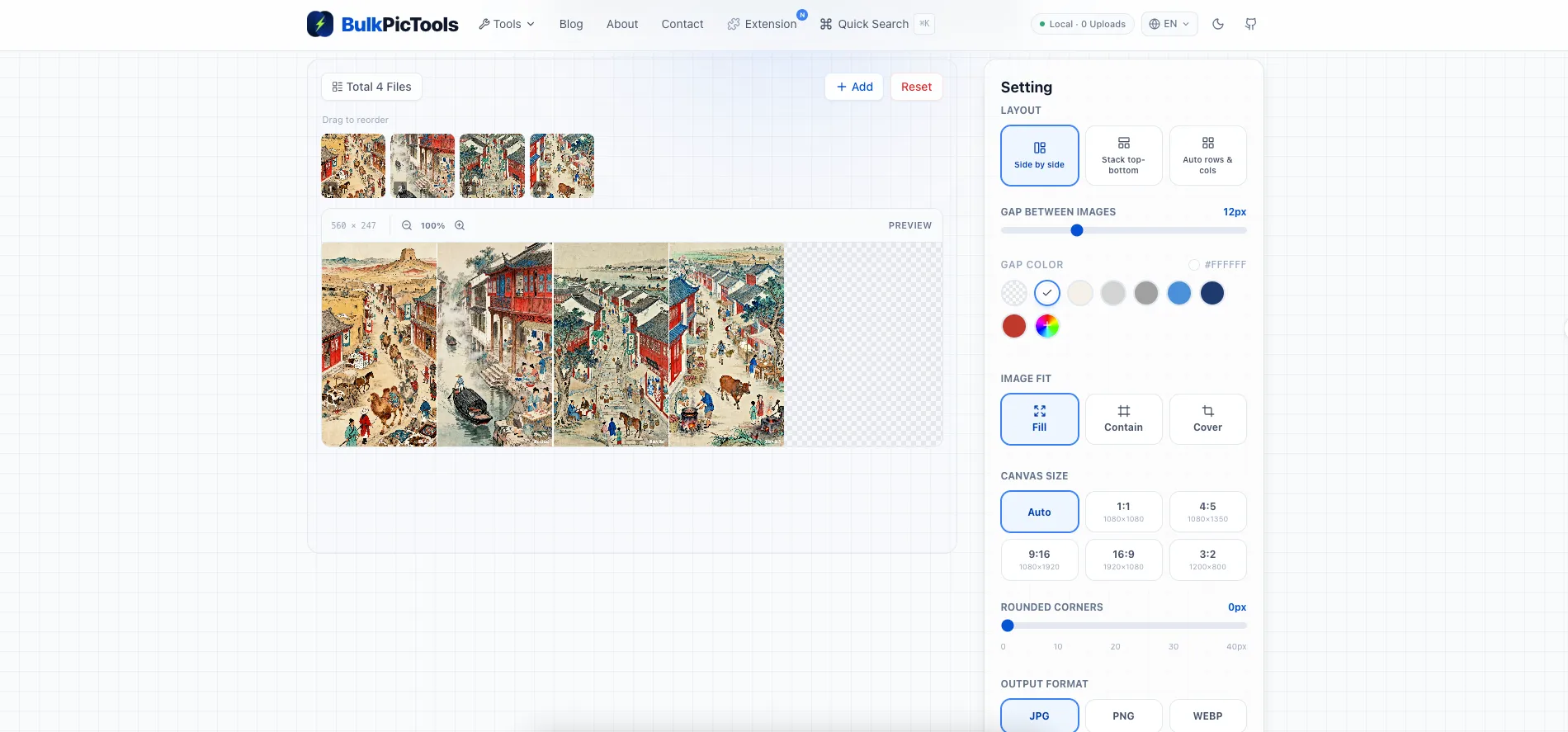Open the GitHub icon in the header
Viewport: 1568px width, 732px height.
pos(1251,24)
